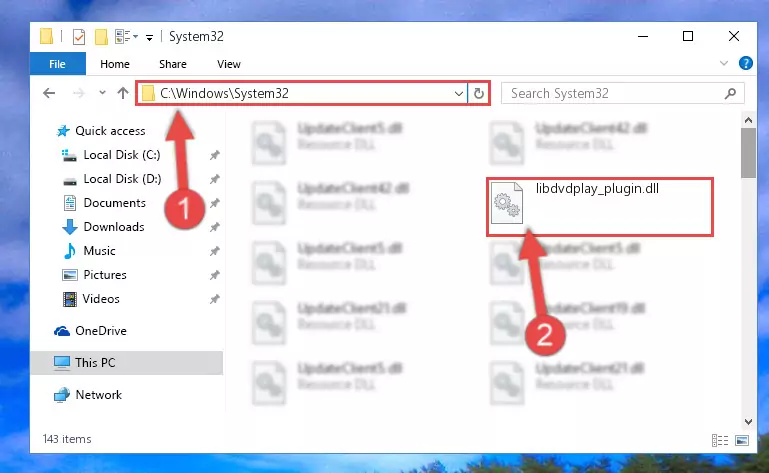The width and height of the screenshot is (769, 473).
Task: Open the address bar history dropdown
Action: coord(459,93)
